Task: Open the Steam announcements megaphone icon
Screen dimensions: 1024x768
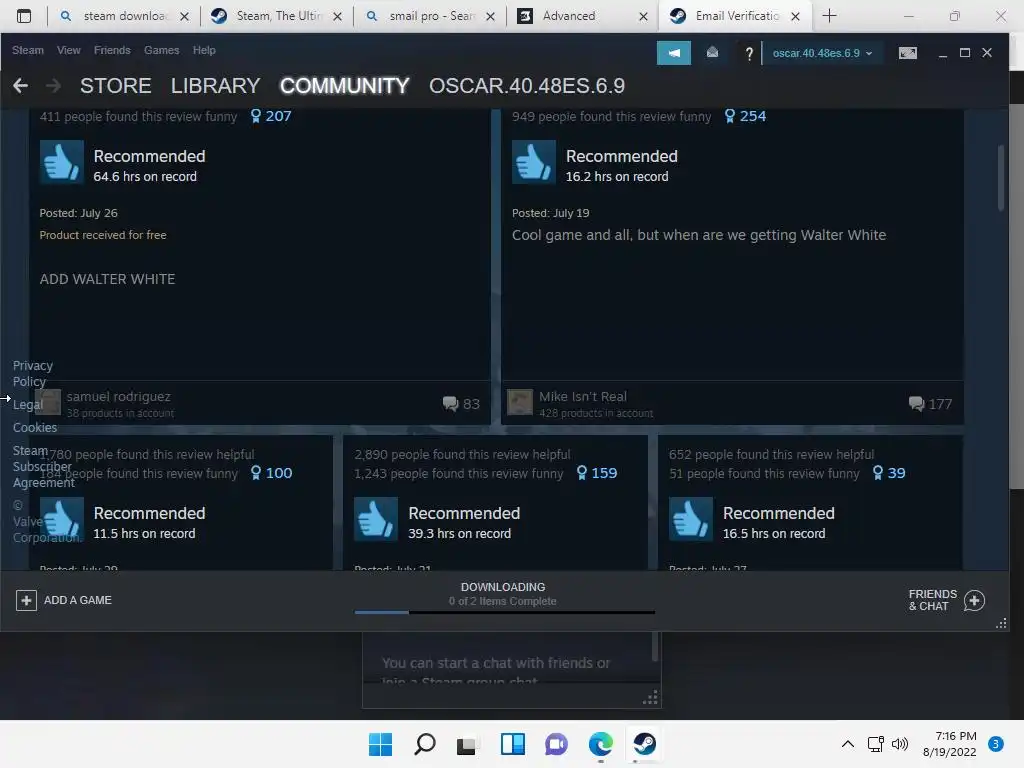Action: tap(673, 53)
